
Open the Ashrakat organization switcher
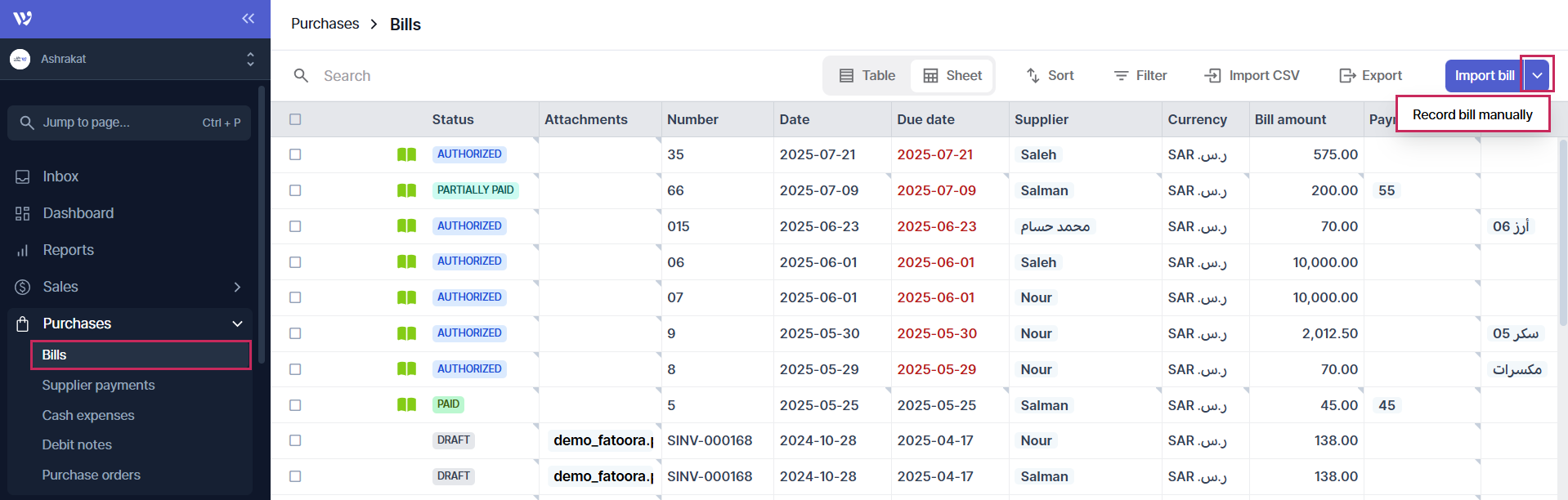(x=250, y=59)
